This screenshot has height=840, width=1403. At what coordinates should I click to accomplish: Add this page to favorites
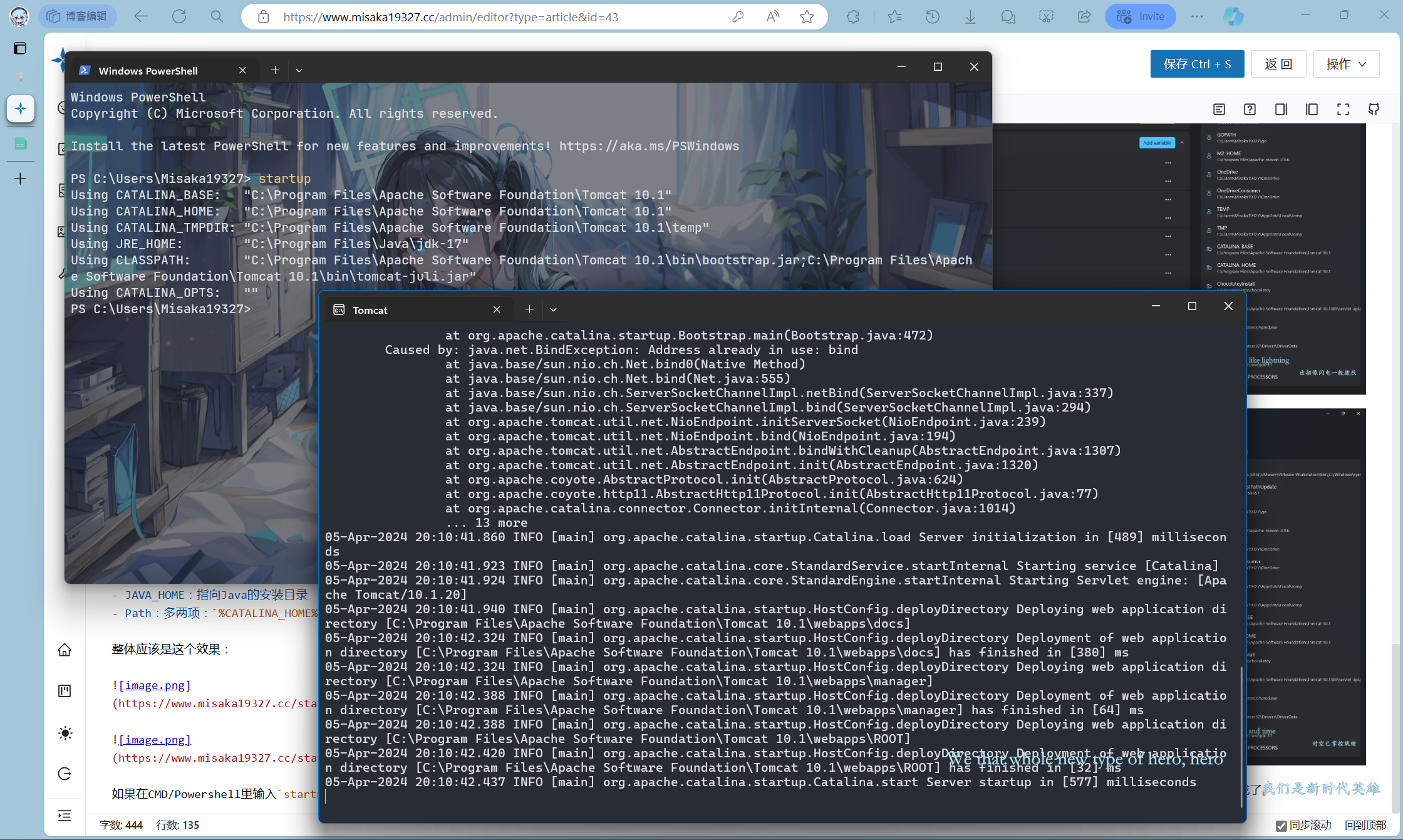tap(807, 17)
